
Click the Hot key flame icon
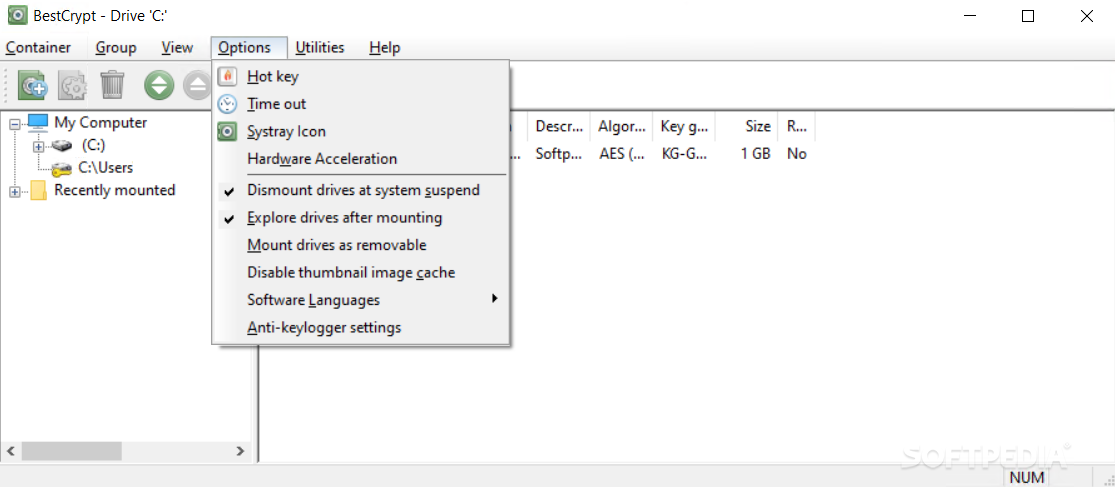[227, 76]
